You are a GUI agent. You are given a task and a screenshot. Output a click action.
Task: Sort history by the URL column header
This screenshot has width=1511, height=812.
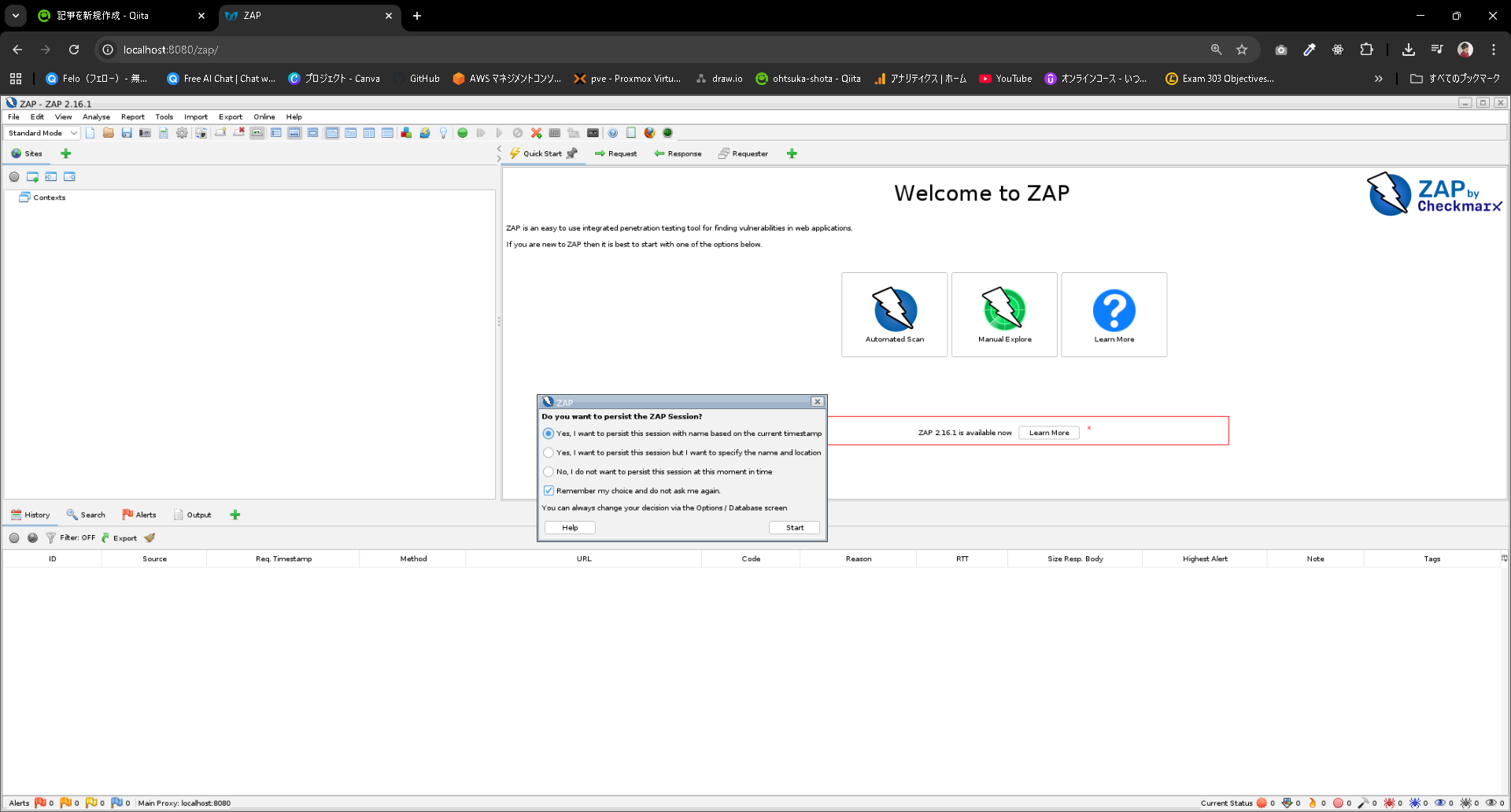click(583, 559)
